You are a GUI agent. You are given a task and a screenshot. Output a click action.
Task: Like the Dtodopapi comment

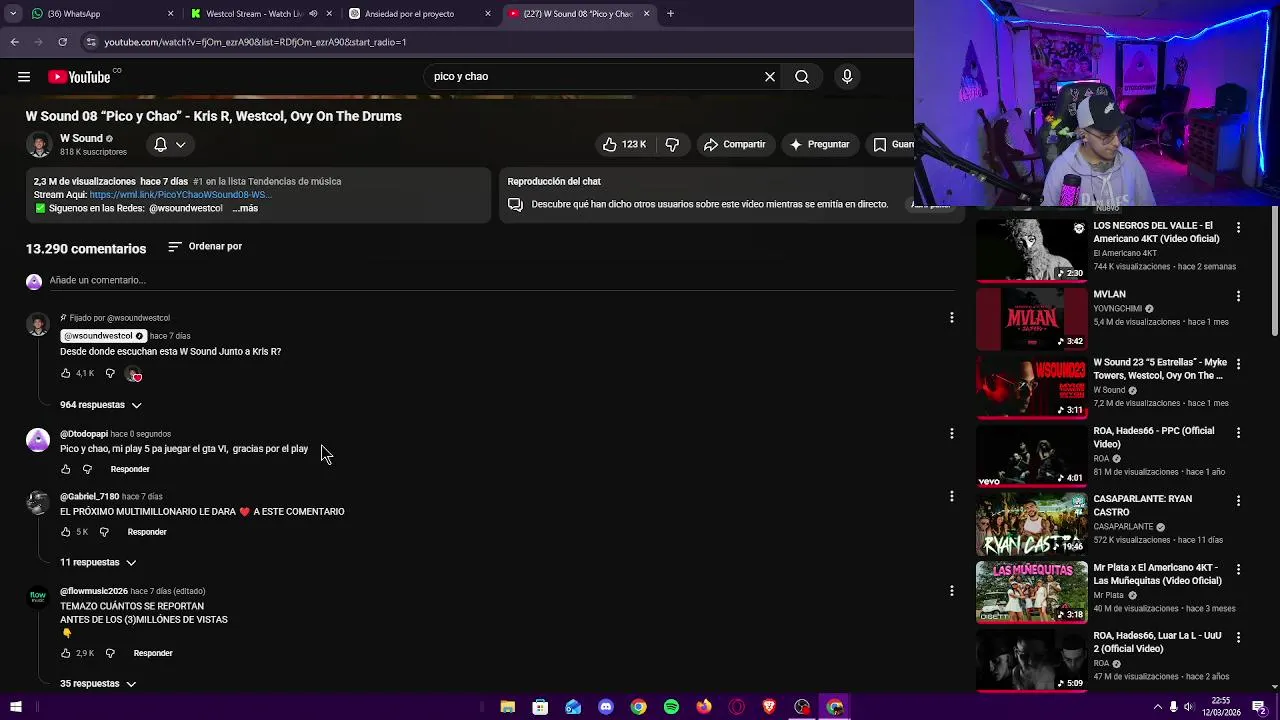coord(66,469)
